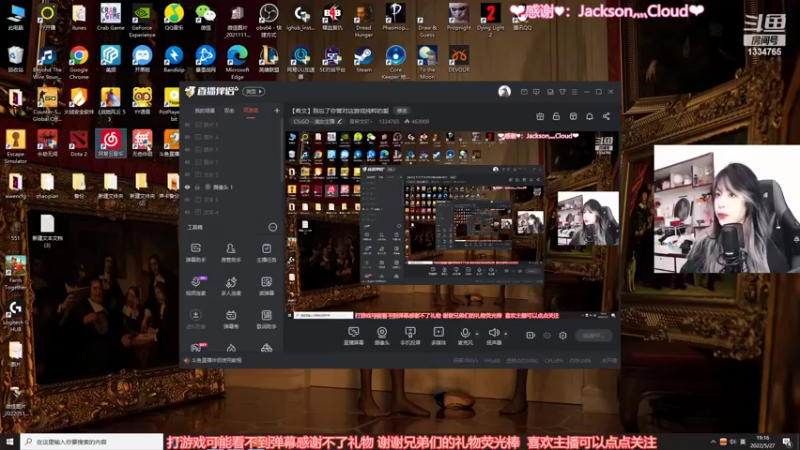Image resolution: width=800 pixels, height=450 pixels.
Task: Click the gift box icon in room header
Action: pyautogui.click(x=540, y=116)
